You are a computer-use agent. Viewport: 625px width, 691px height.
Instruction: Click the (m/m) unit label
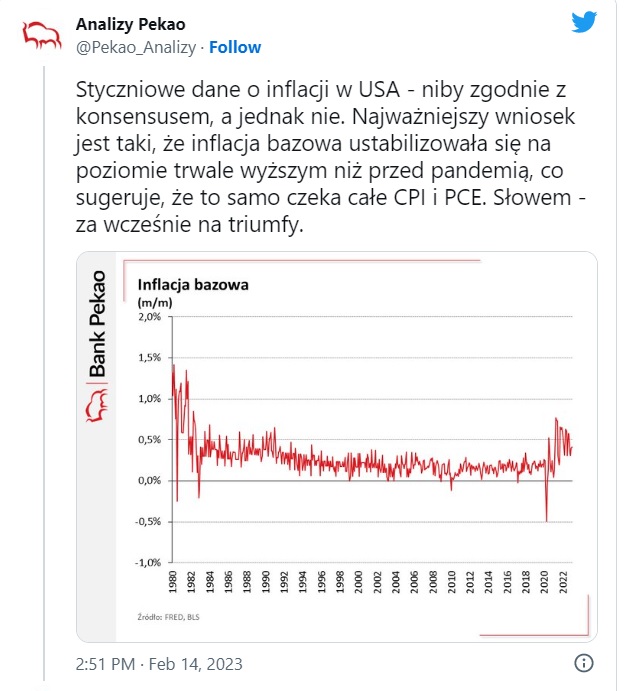click(x=151, y=301)
